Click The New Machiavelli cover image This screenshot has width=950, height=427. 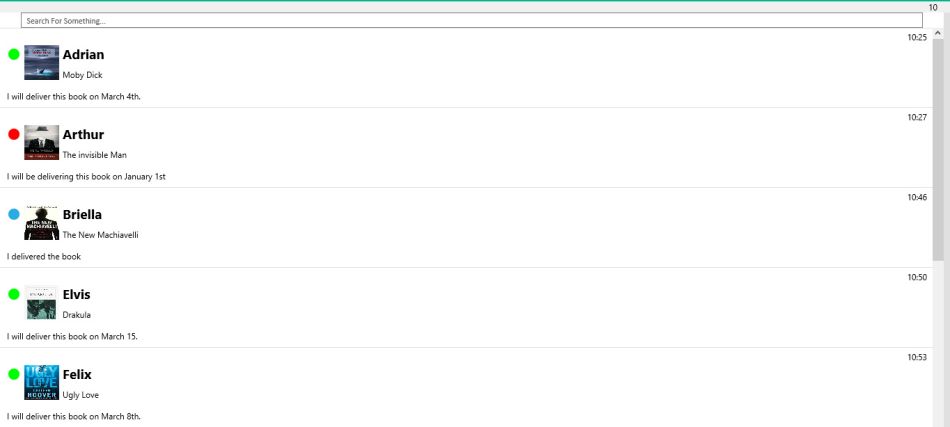pyautogui.click(x=41, y=223)
